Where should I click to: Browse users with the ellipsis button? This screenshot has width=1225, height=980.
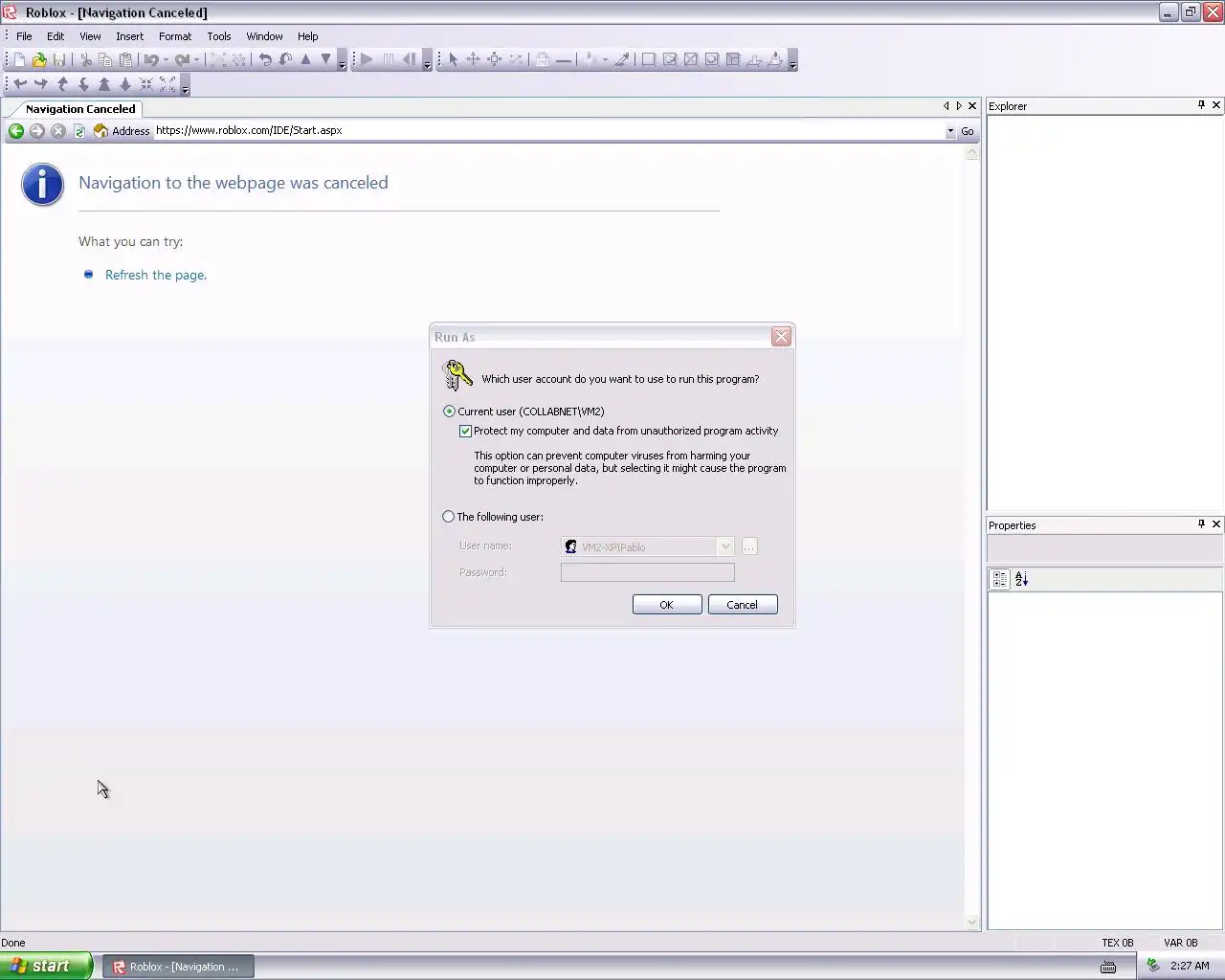click(749, 546)
